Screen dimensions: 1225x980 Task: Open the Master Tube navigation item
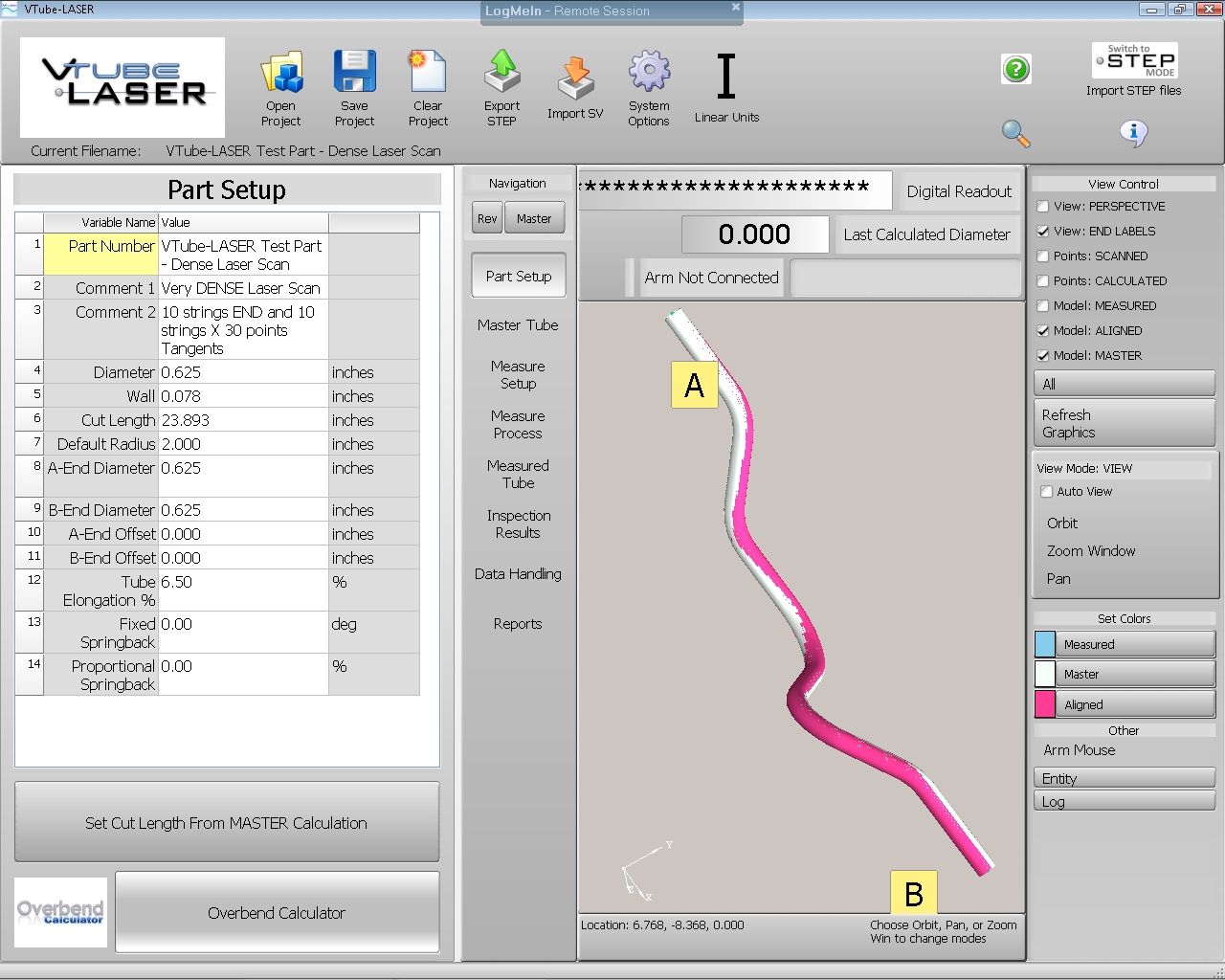pyautogui.click(x=518, y=325)
